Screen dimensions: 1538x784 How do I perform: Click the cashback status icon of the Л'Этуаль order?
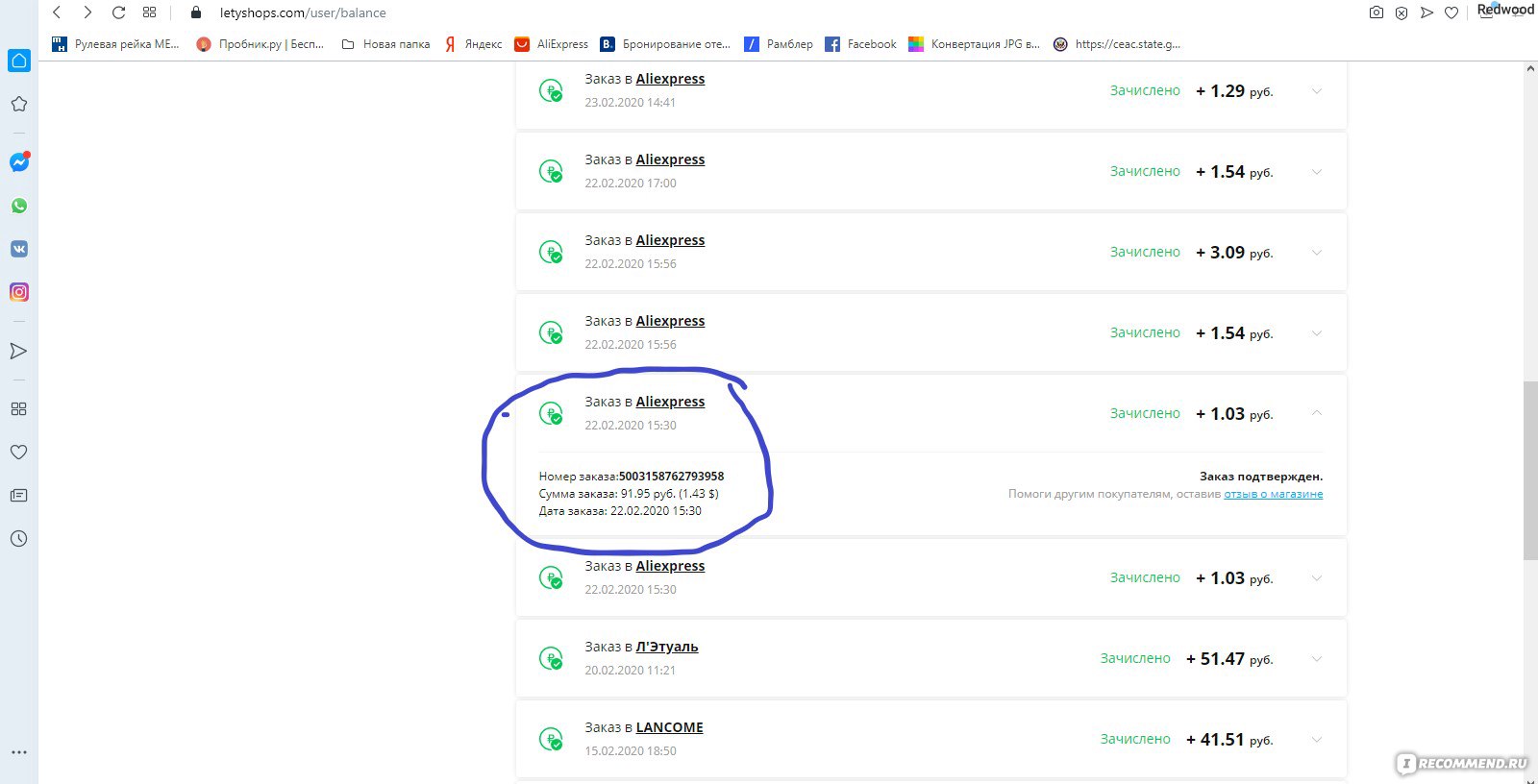551,659
